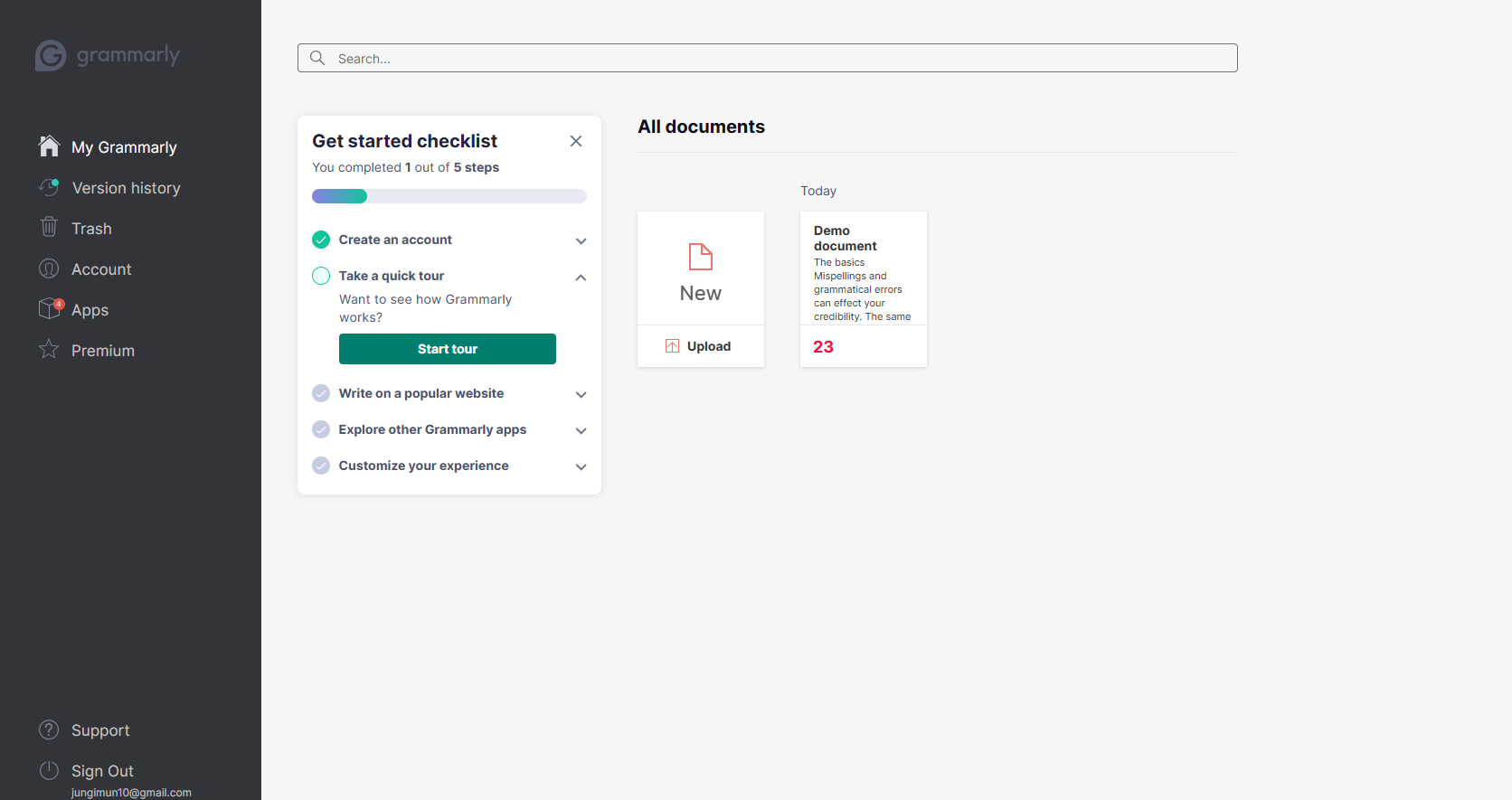Open Account settings

click(x=101, y=269)
